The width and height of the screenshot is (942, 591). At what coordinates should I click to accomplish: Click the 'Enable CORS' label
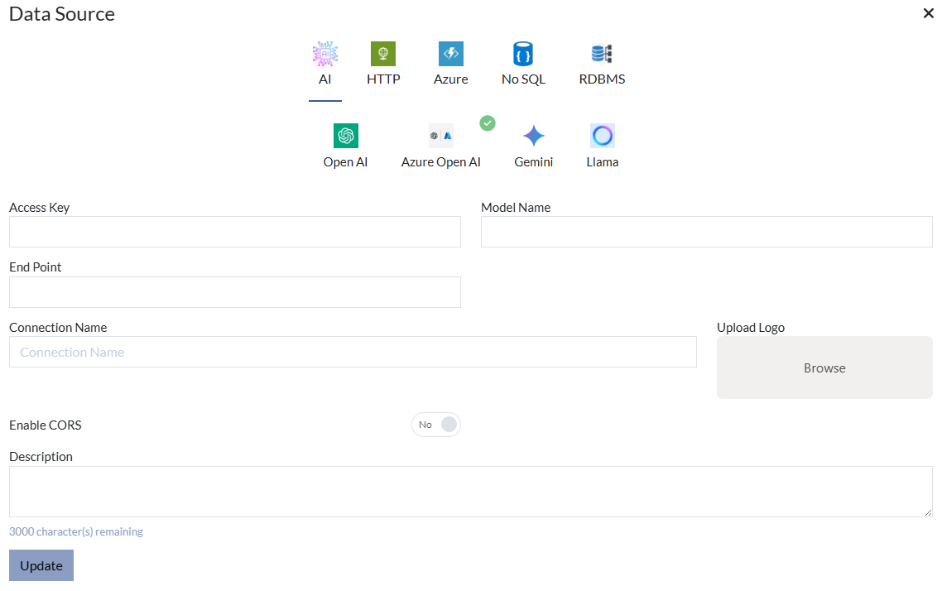click(45, 425)
